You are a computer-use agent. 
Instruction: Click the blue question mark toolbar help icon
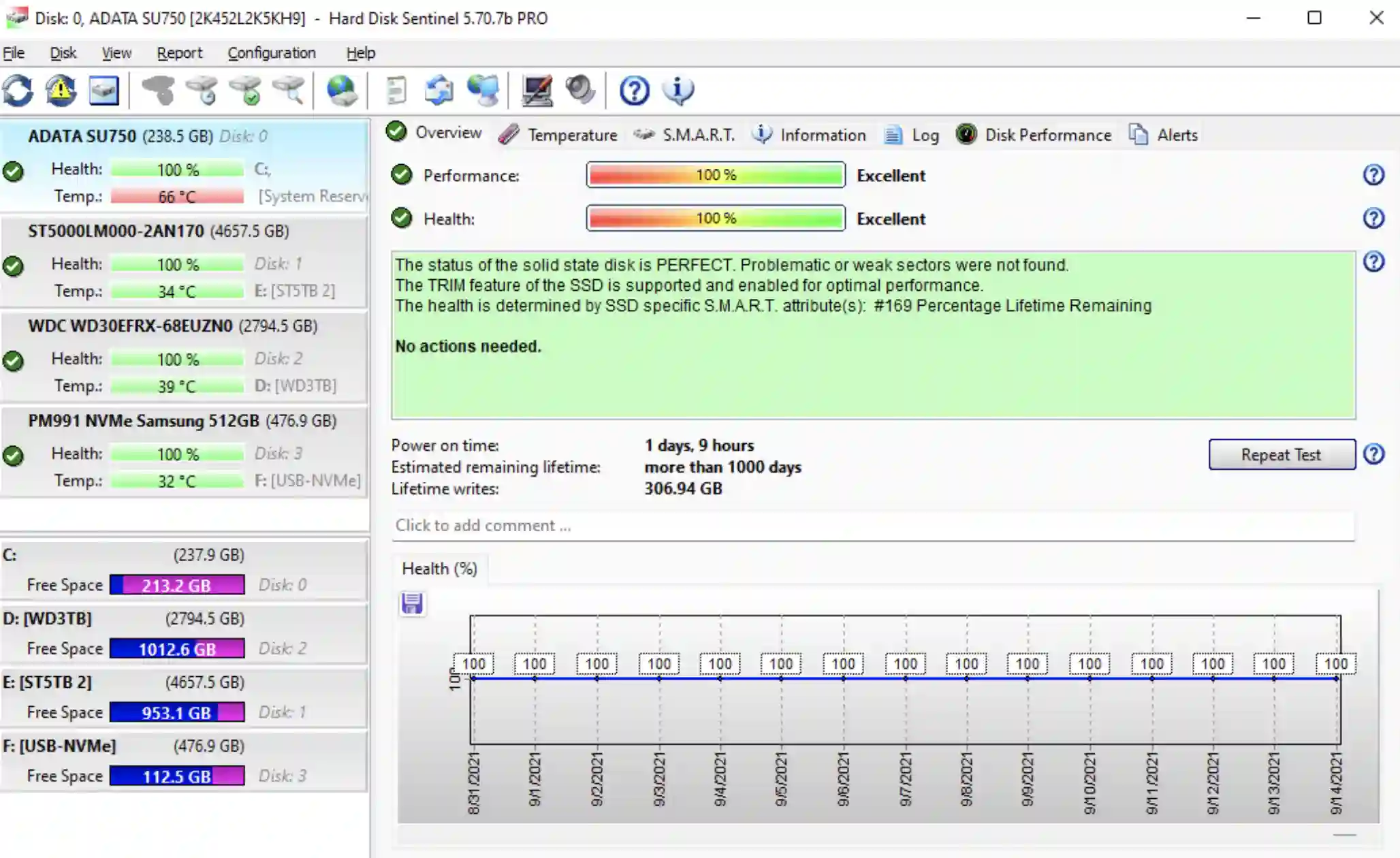click(634, 91)
